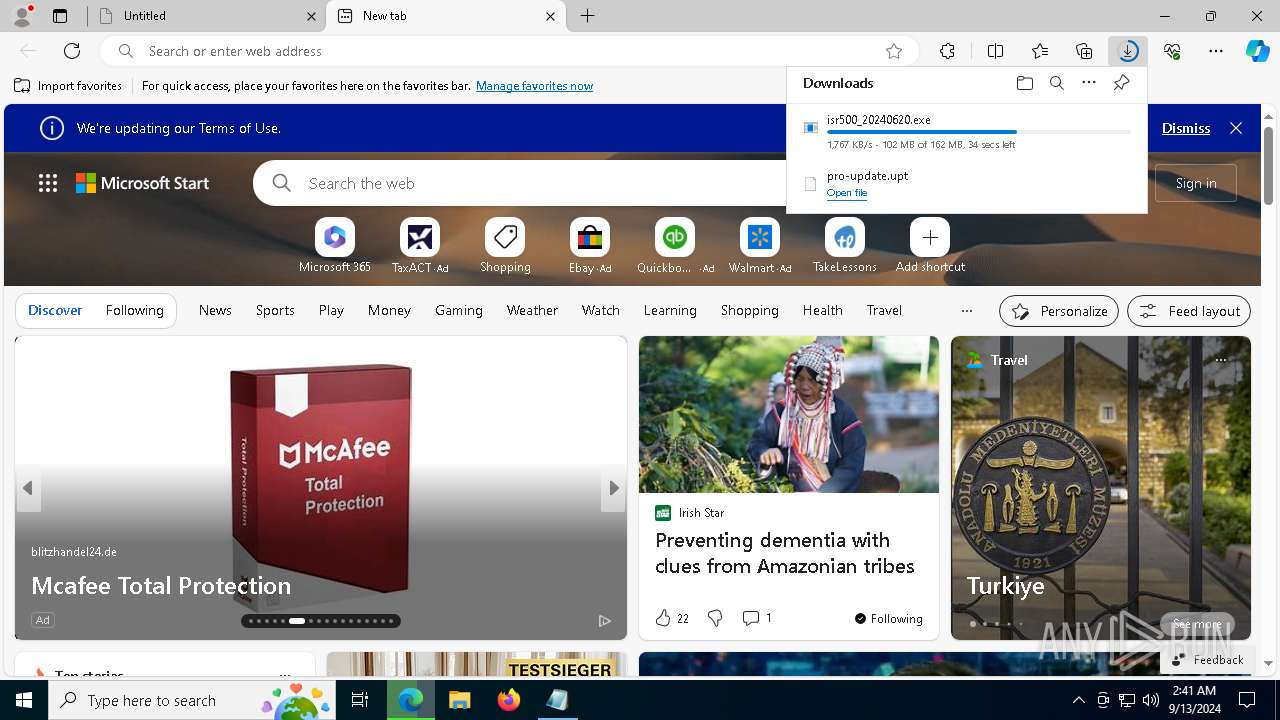The image size is (1280, 720).
Task: Open the Manage favorites now link
Action: coord(534,86)
